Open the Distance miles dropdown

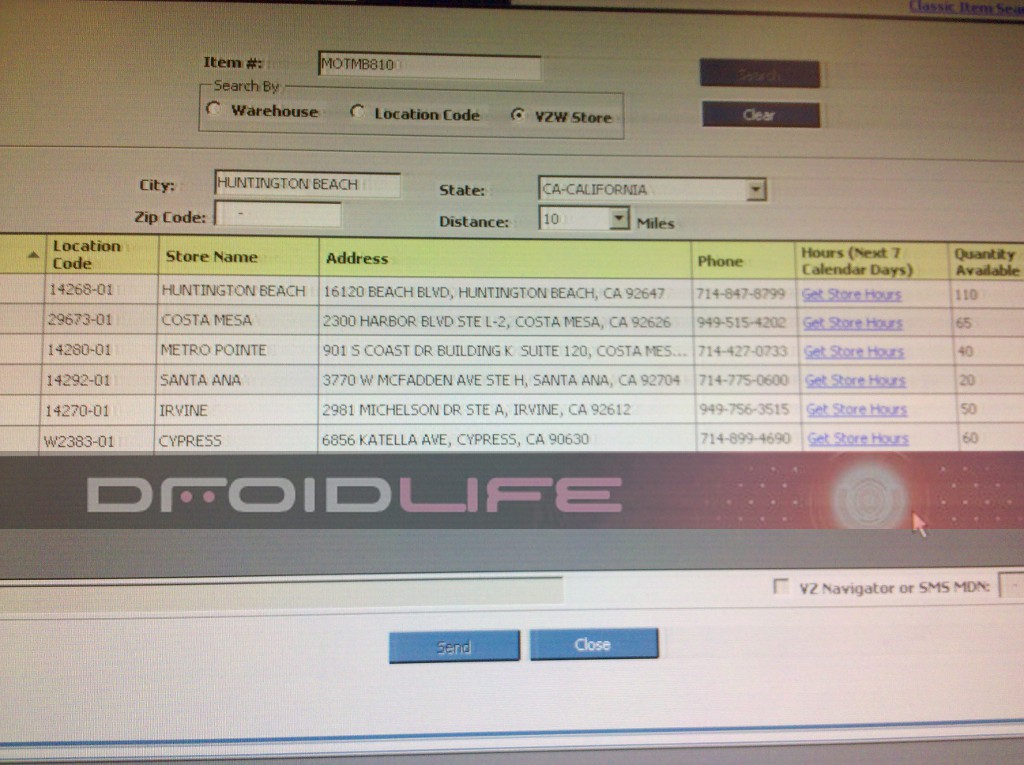click(x=619, y=218)
